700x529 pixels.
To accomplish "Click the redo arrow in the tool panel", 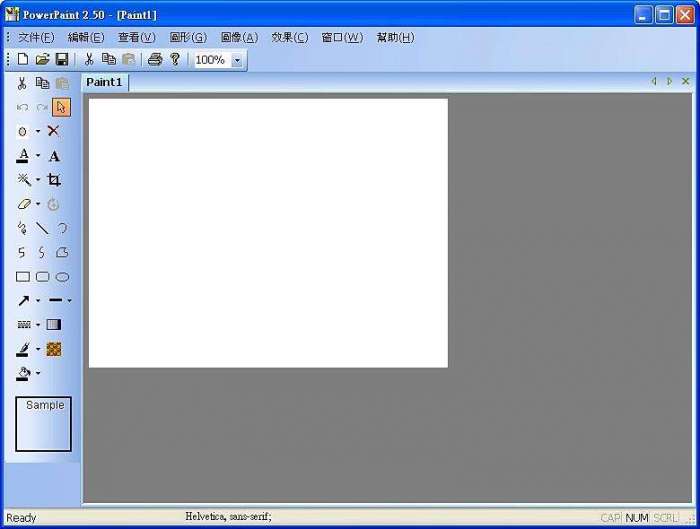I will click(42, 108).
